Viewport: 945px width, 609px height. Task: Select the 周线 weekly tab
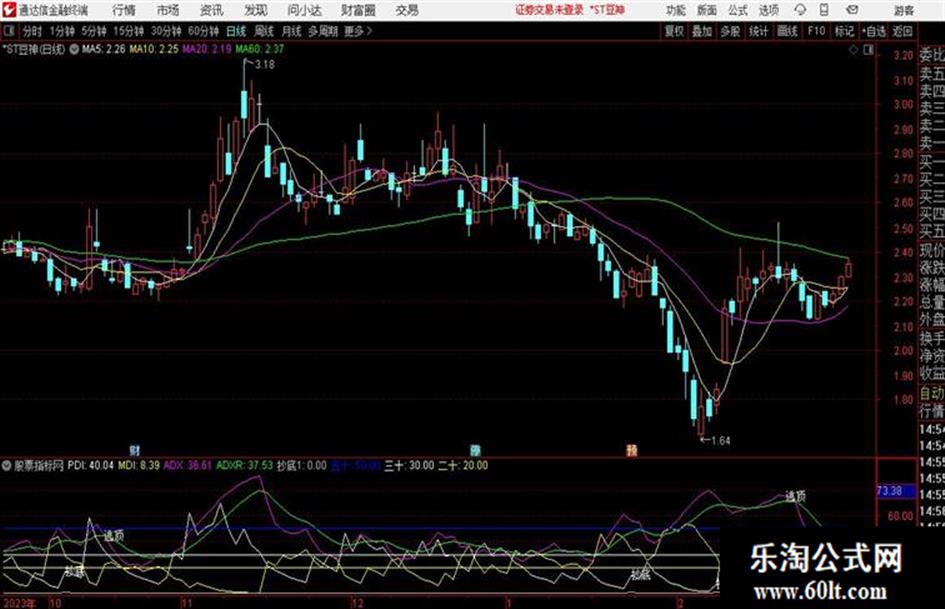pos(264,31)
